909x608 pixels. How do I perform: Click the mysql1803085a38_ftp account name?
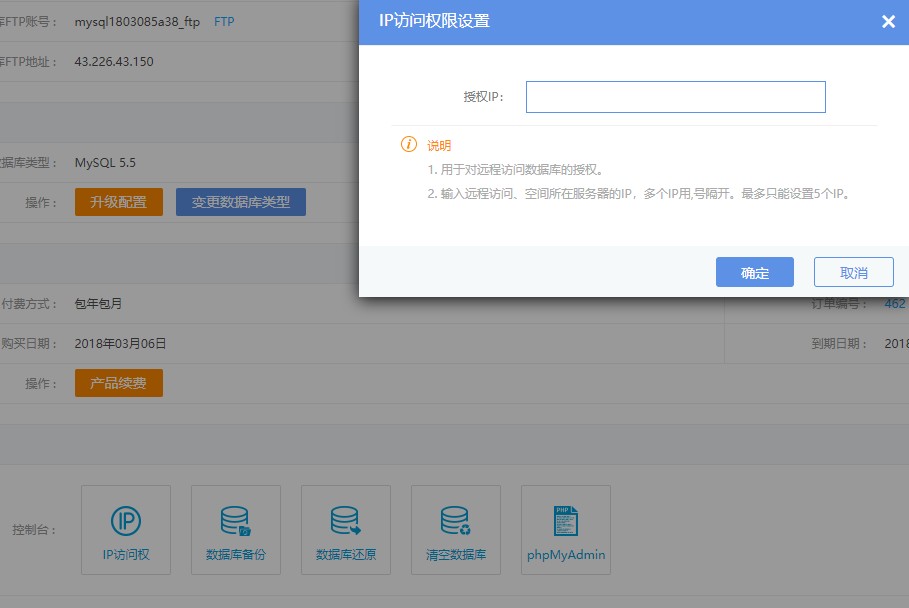pyautogui.click(x=137, y=21)
